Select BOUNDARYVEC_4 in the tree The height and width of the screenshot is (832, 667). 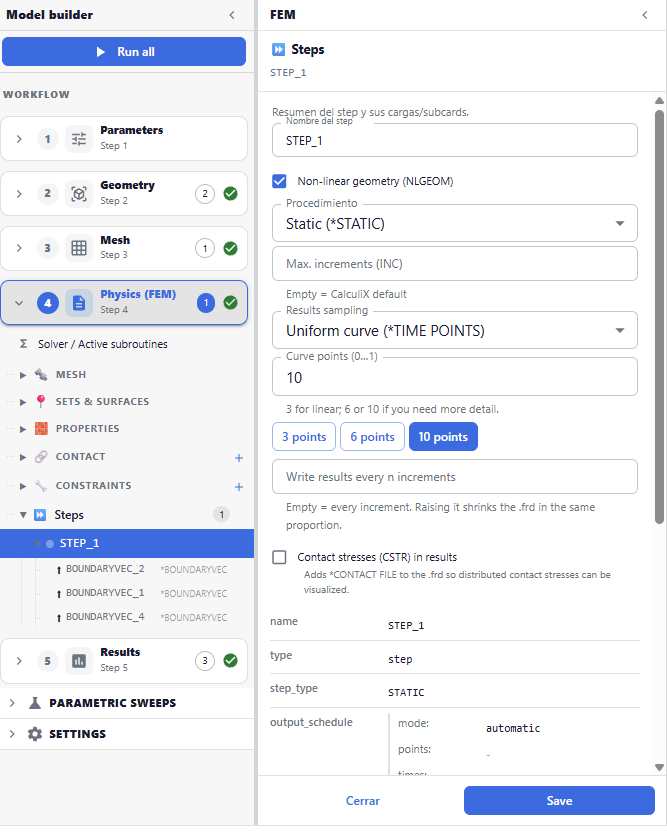[x=105, y=617]
